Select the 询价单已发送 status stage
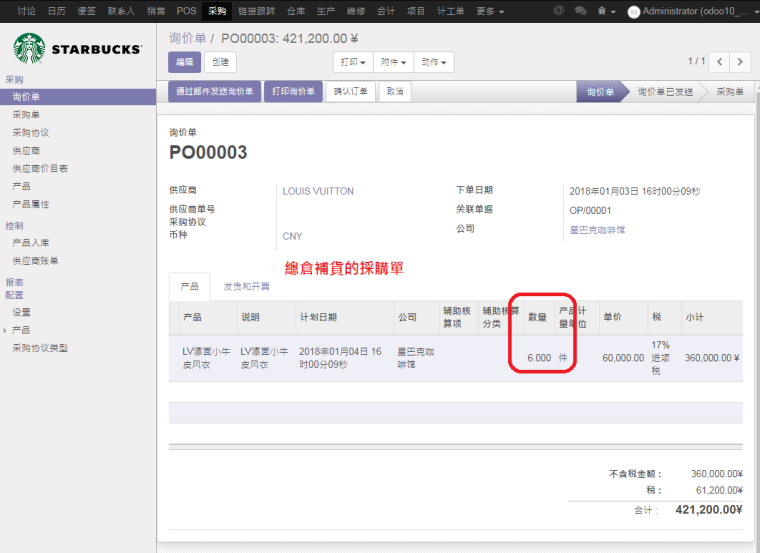Image resolution: width=760 pixels, height=553 pixels. [665, 92]
